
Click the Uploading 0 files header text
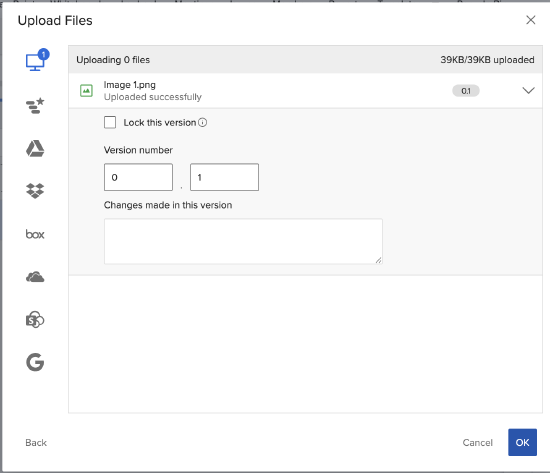(113, 60)
